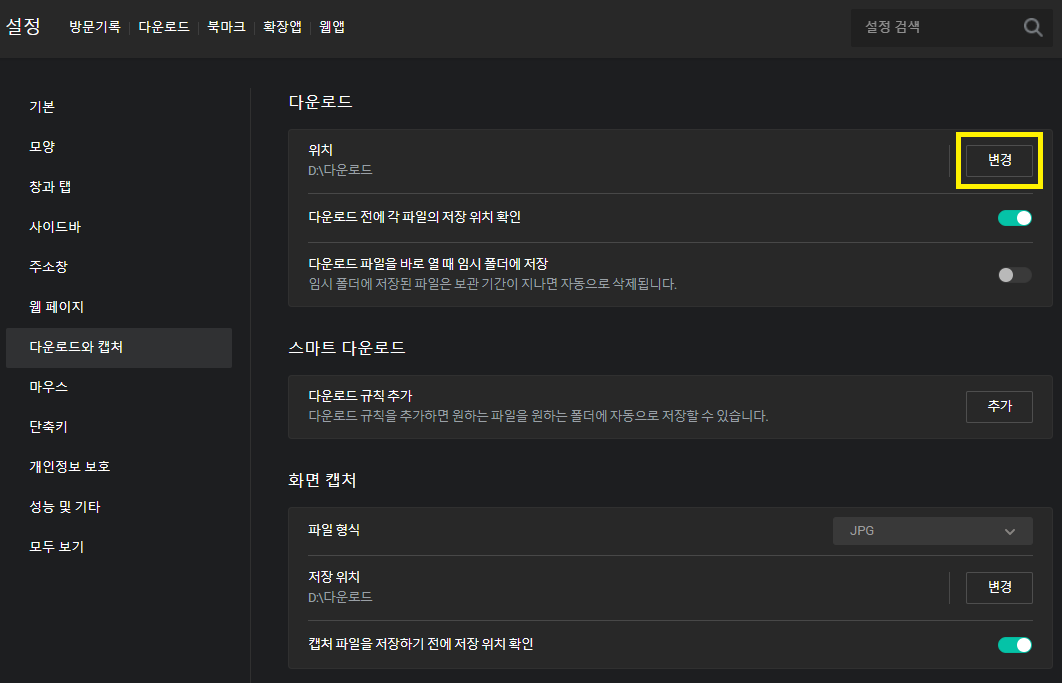Open 방문기록 from the top menu

pyautogui.click(x=95, y=27)
